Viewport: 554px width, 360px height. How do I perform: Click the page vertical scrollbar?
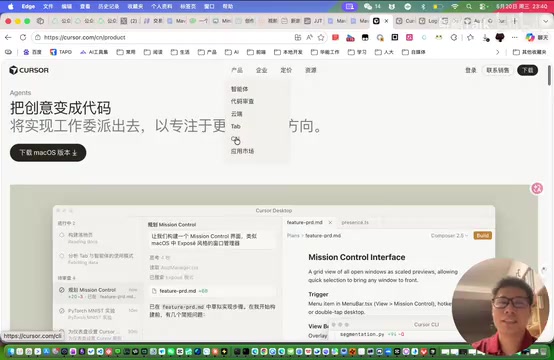[x=549, y=75]
